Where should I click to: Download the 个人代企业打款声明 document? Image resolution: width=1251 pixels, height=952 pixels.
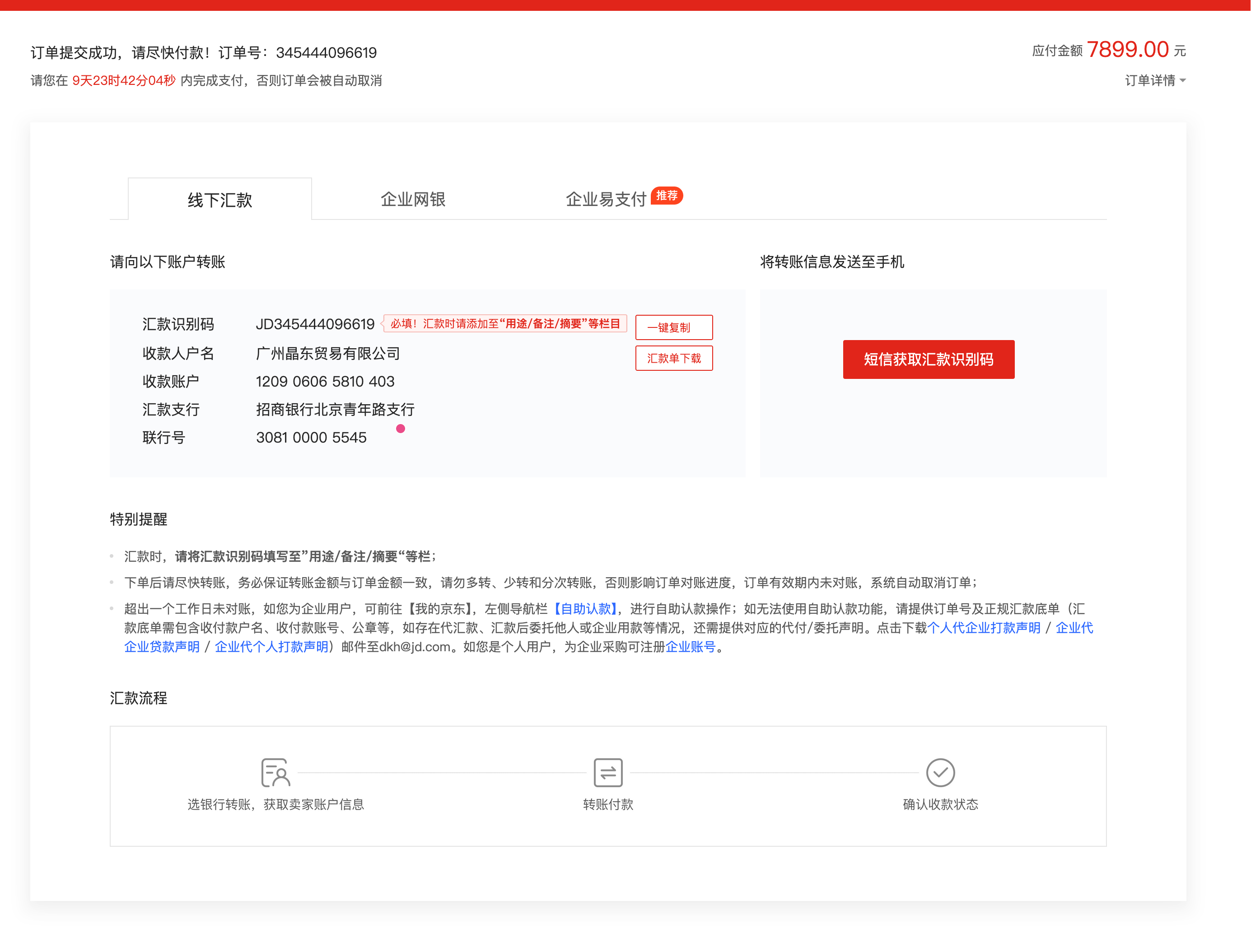pos(984,628)
